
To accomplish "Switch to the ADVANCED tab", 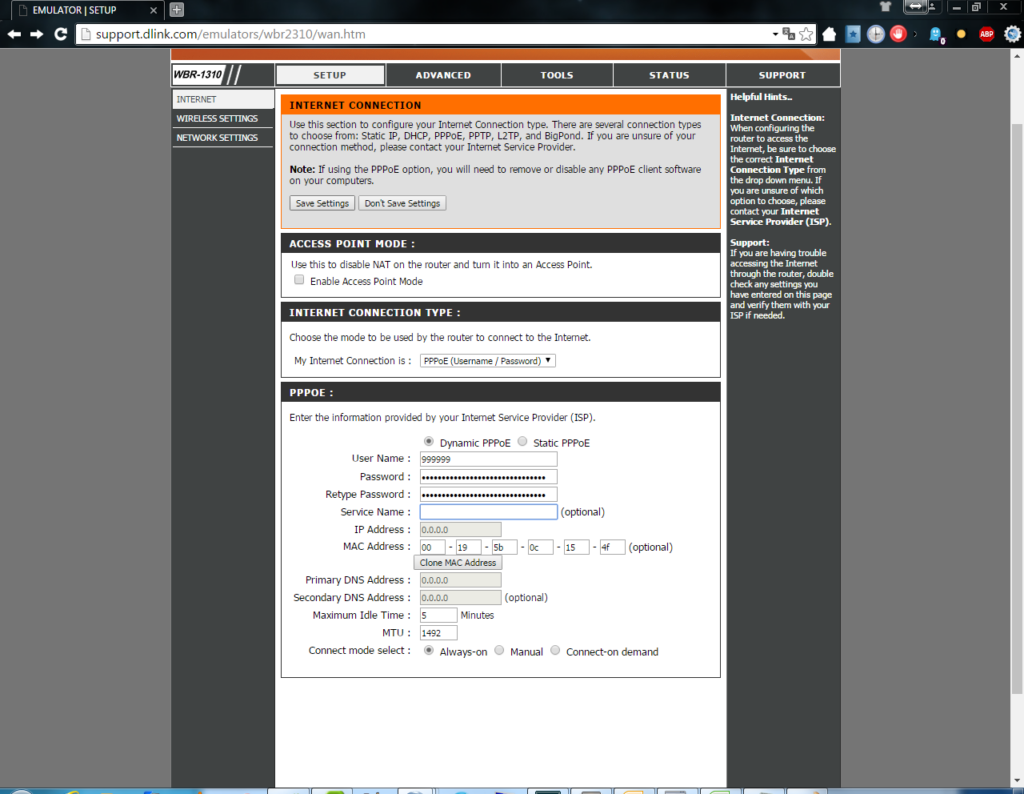I will point(443,75).
